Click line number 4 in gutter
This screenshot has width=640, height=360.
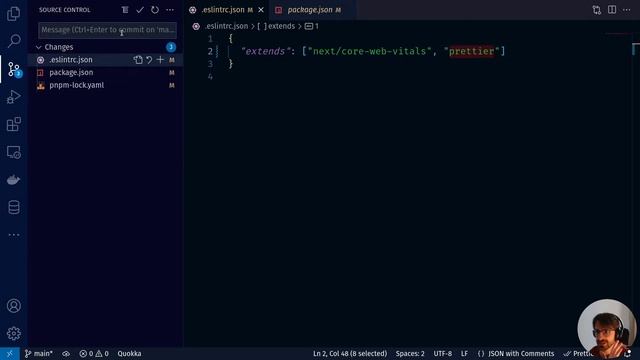[210, 77]
